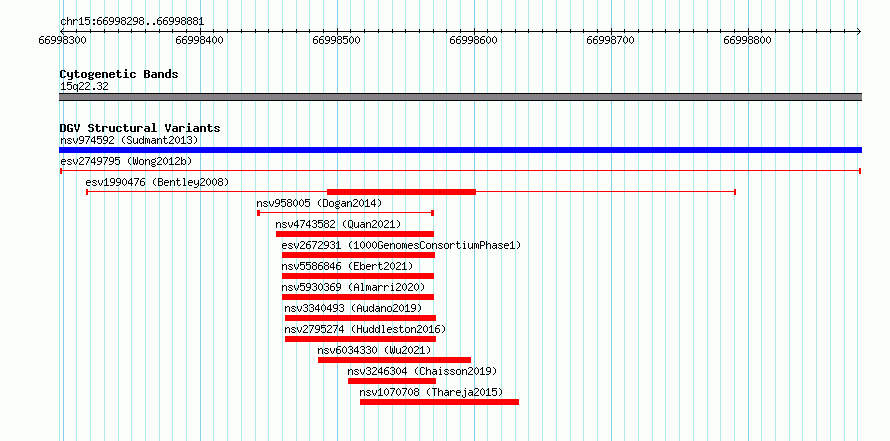890x441 pixels.
Task: Select the esv1990476 thick red bar
Action: 401,192
